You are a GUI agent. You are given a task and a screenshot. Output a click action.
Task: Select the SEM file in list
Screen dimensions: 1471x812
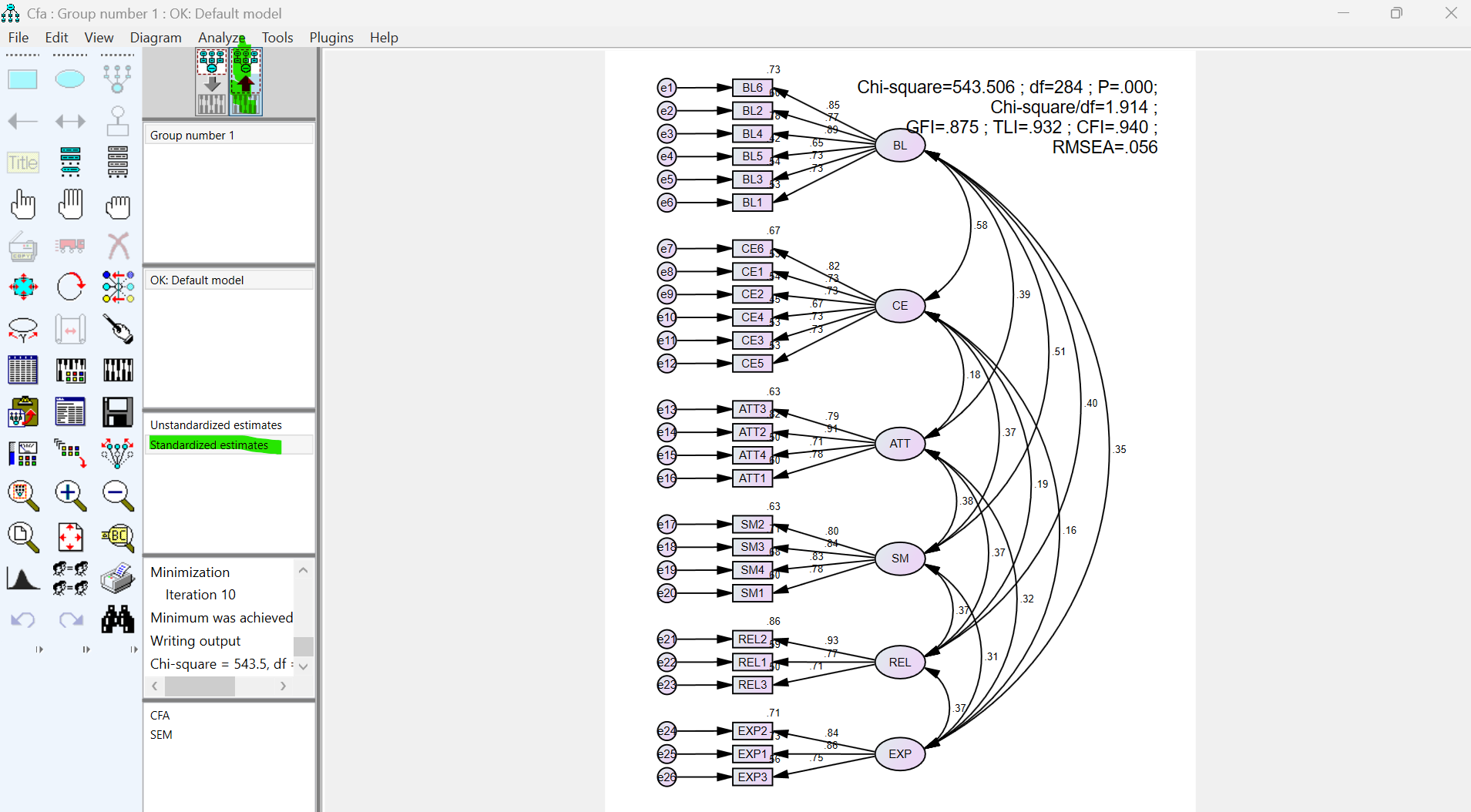161,735
